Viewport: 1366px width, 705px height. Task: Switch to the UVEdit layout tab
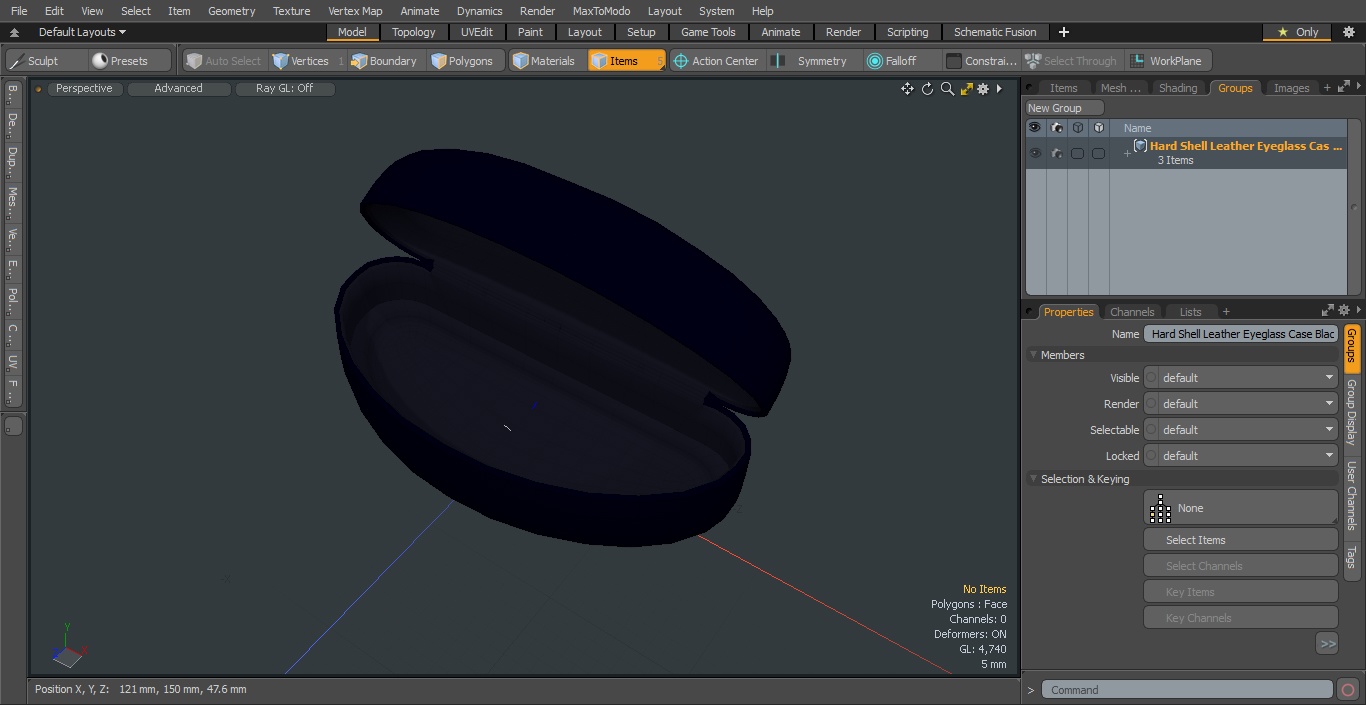[x=477, y=32]
